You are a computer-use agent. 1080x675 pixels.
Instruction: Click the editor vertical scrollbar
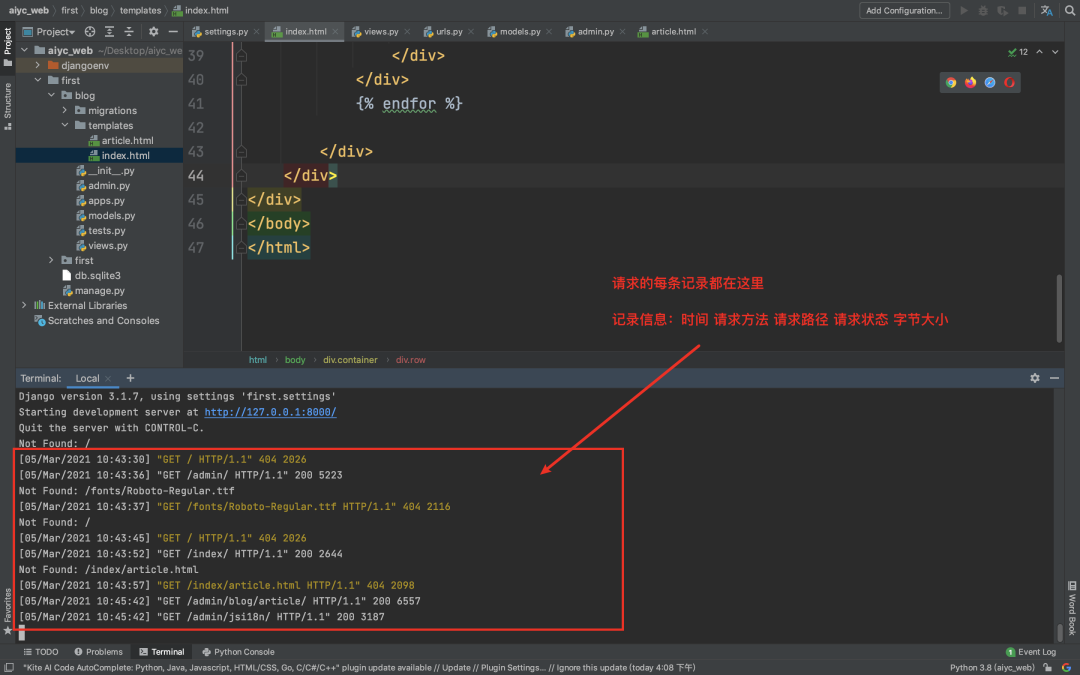tap(1059, 308)
